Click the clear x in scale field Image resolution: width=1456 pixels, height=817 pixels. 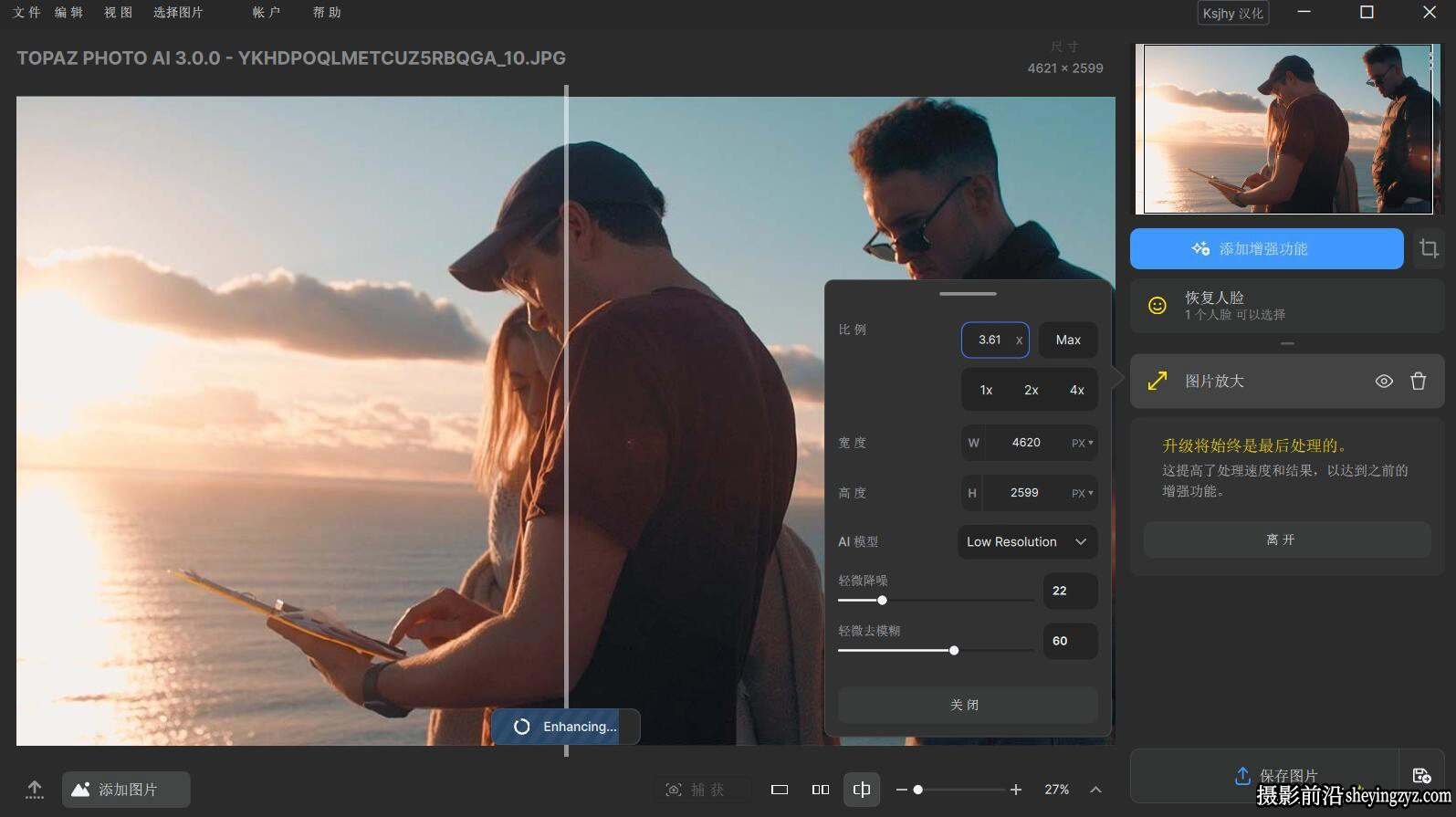(1019, 340)
